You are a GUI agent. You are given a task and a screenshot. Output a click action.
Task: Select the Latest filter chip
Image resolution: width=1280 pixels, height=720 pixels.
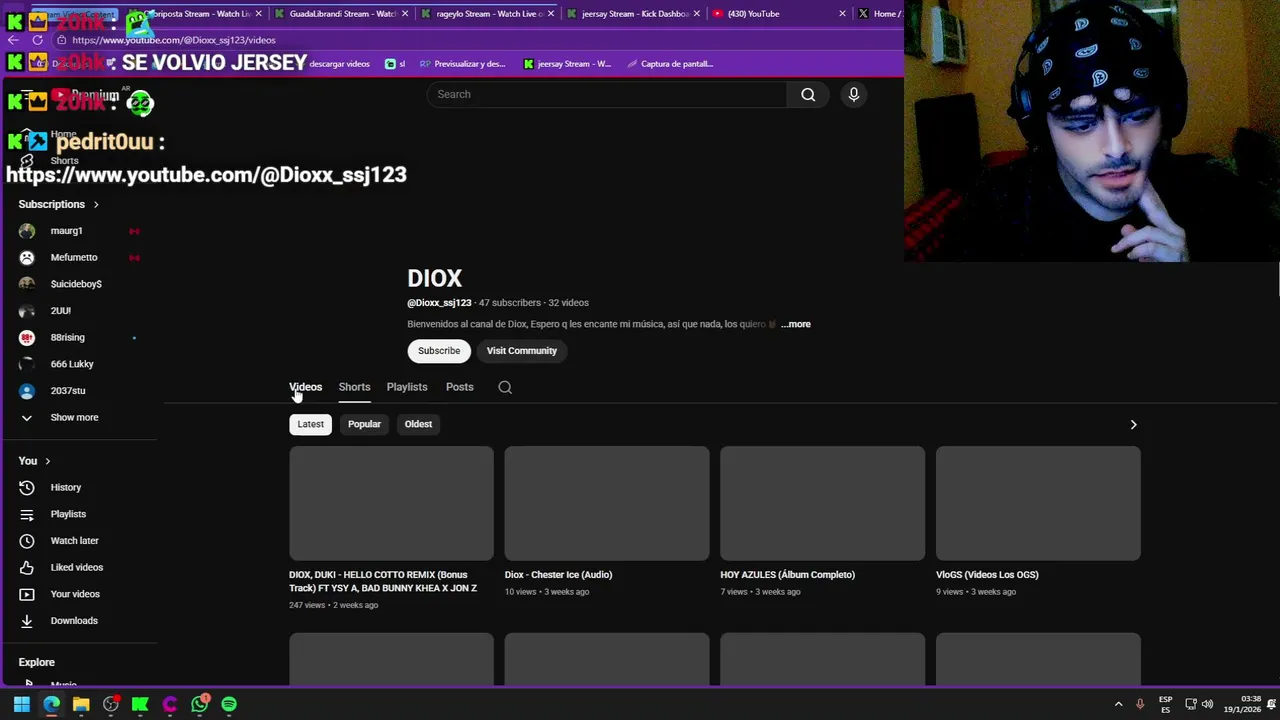(x=310, y=424)
